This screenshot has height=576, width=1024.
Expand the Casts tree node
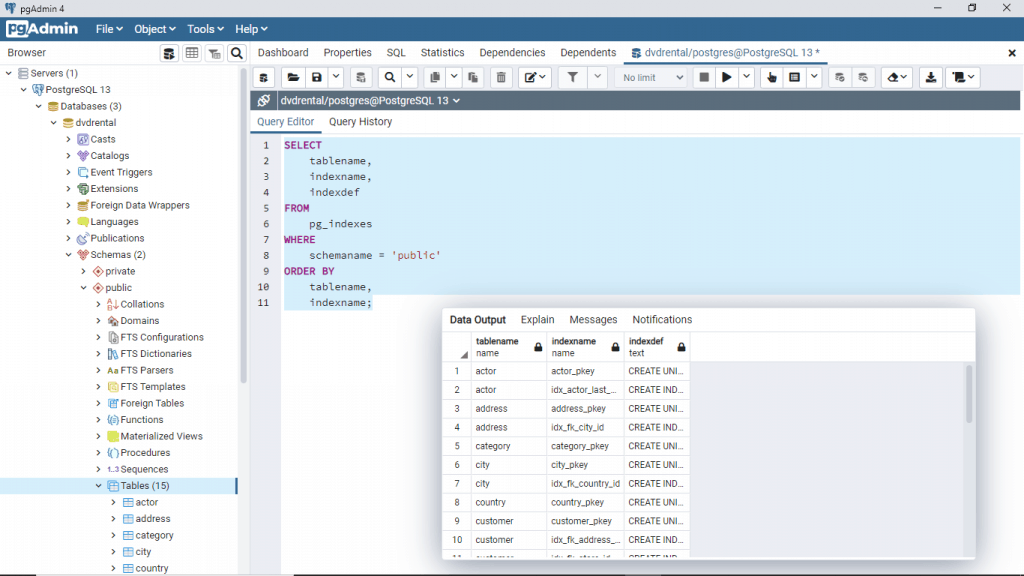(69, 139)
